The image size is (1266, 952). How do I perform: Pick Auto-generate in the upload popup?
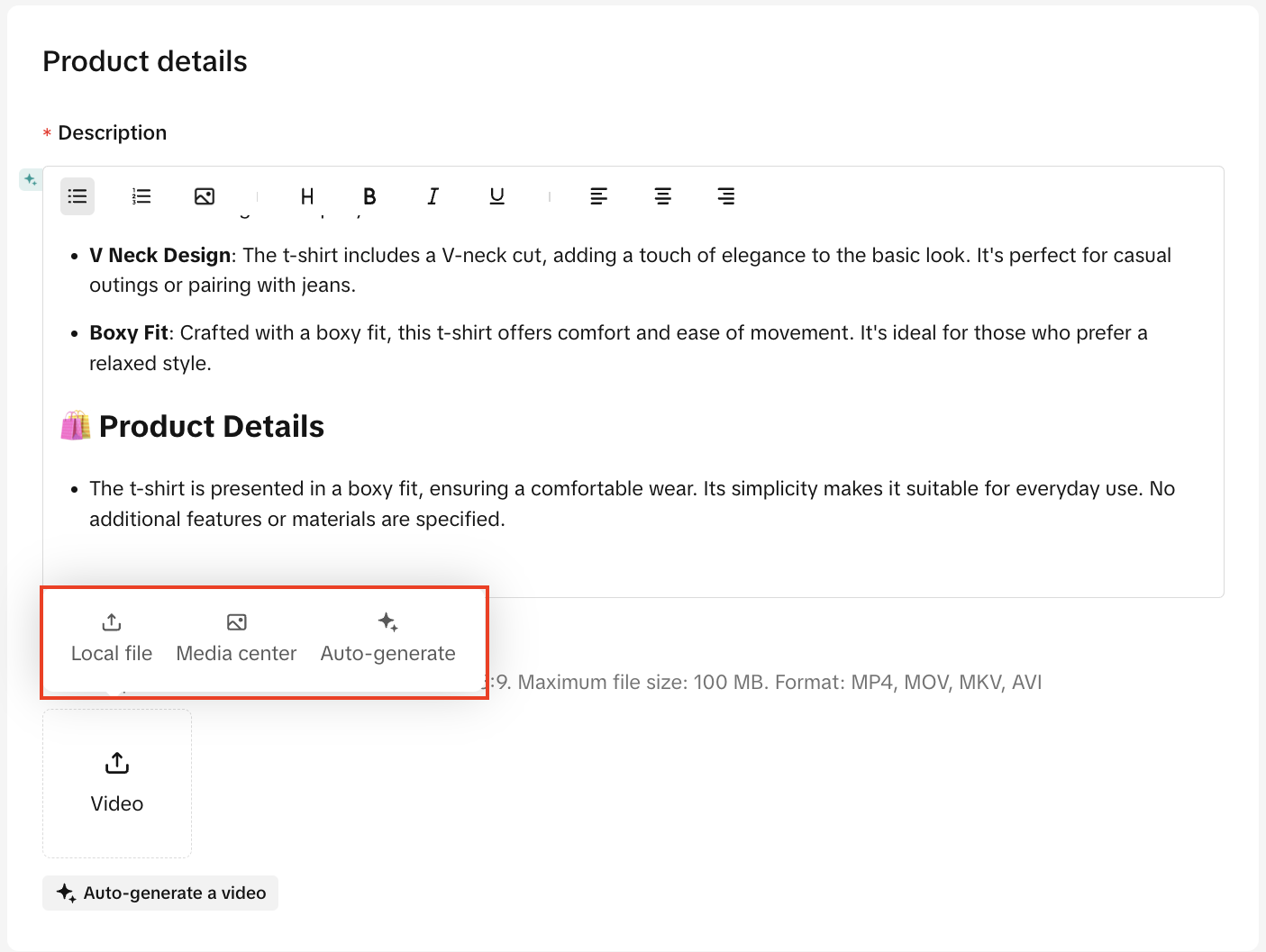(x=387, y=638)
